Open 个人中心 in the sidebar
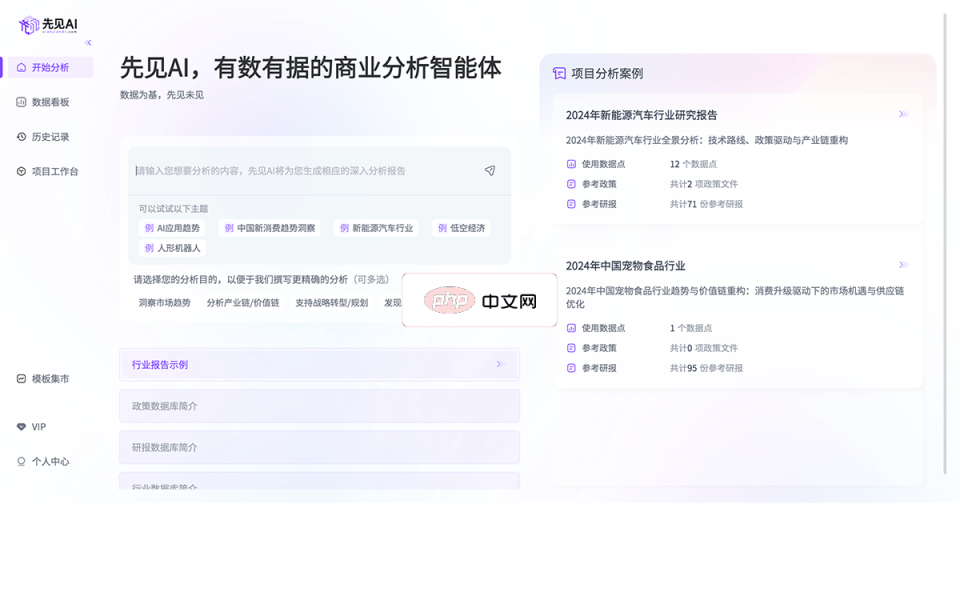 pos(50,462)
